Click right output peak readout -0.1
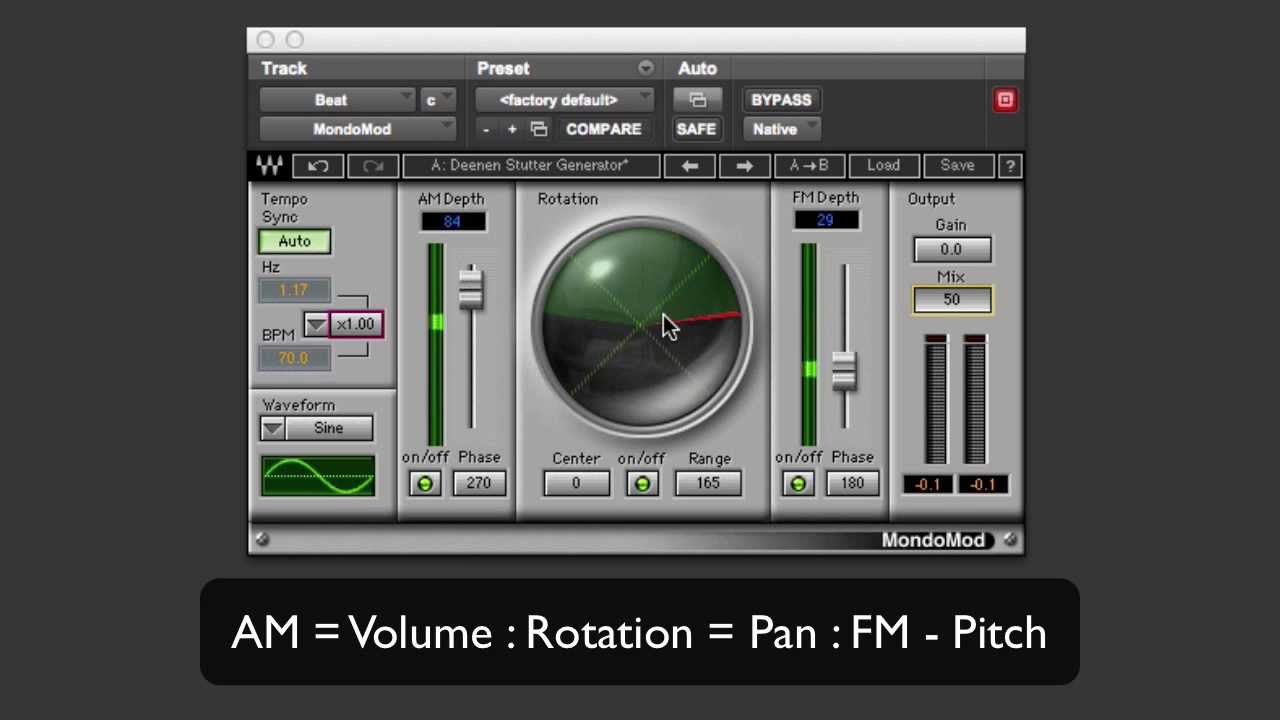 (x=983, y=485)
